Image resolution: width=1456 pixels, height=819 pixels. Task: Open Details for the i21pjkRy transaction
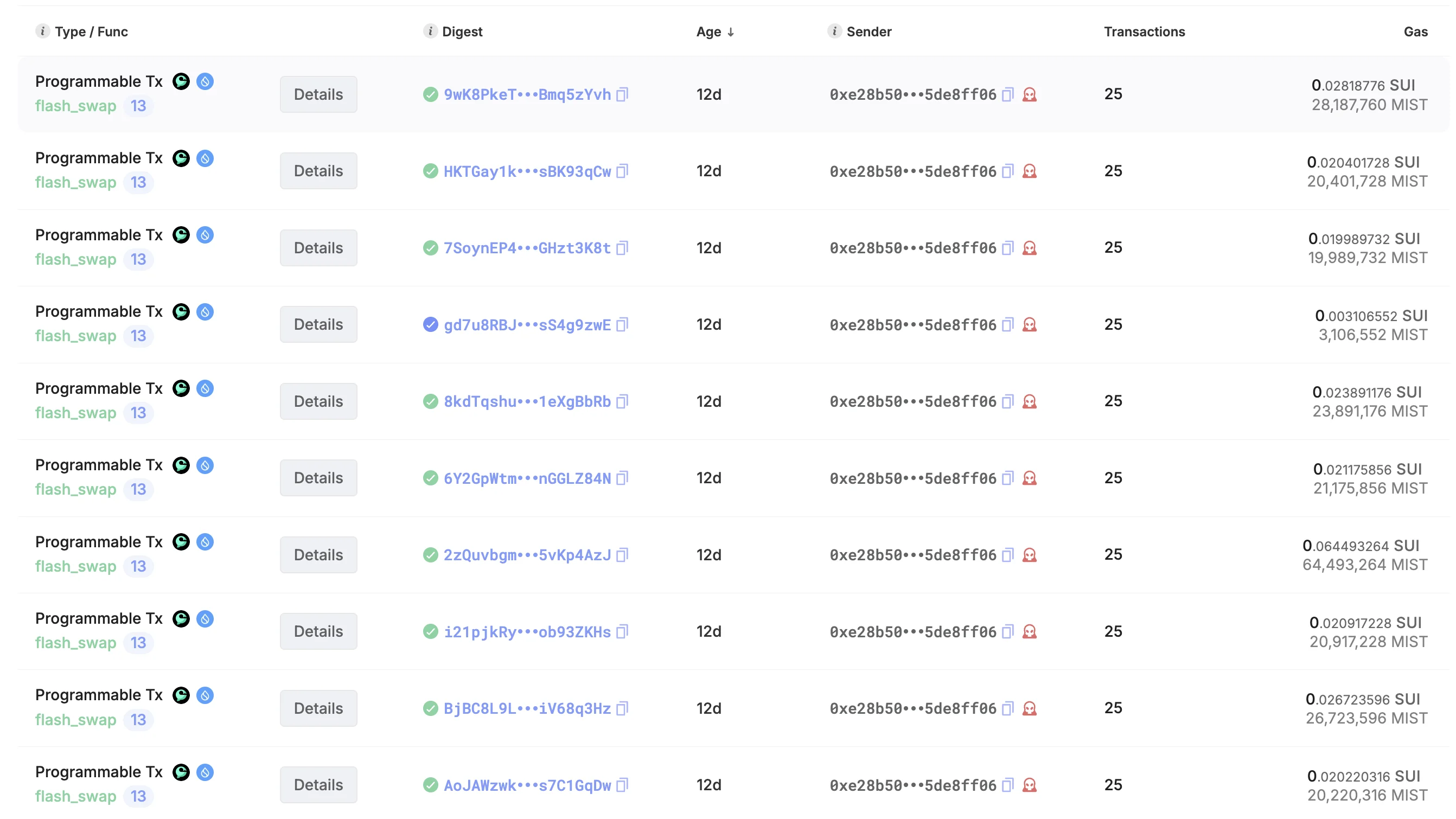(x=318, y=631)
